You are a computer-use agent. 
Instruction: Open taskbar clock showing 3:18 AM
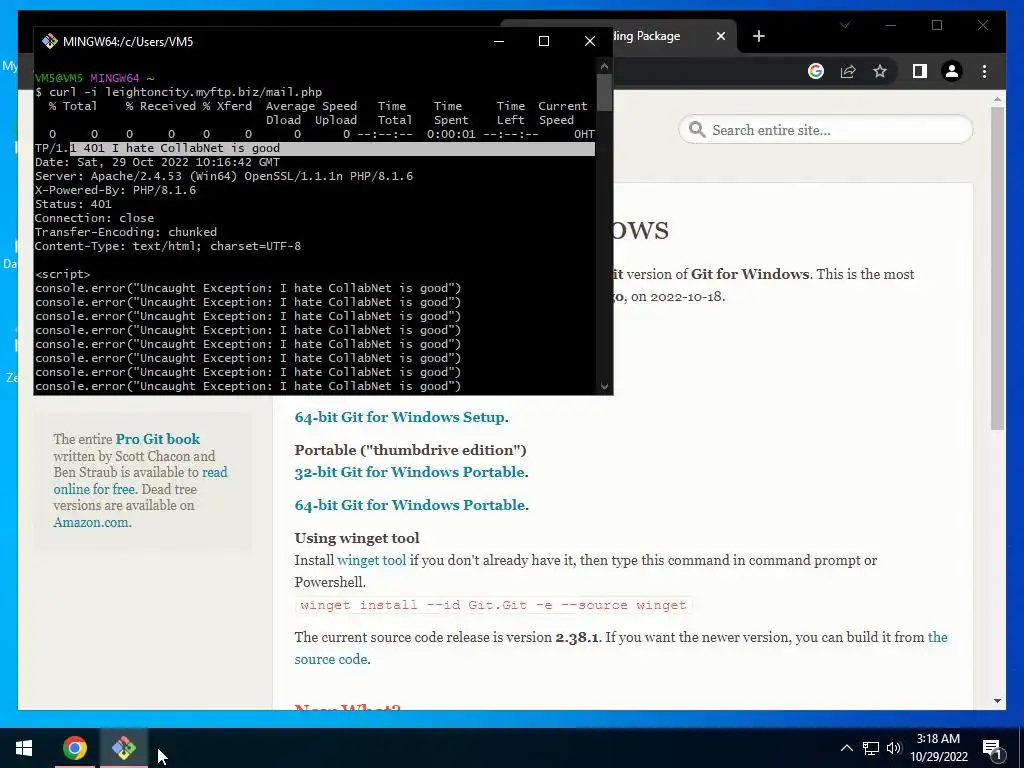click(938, 748)
